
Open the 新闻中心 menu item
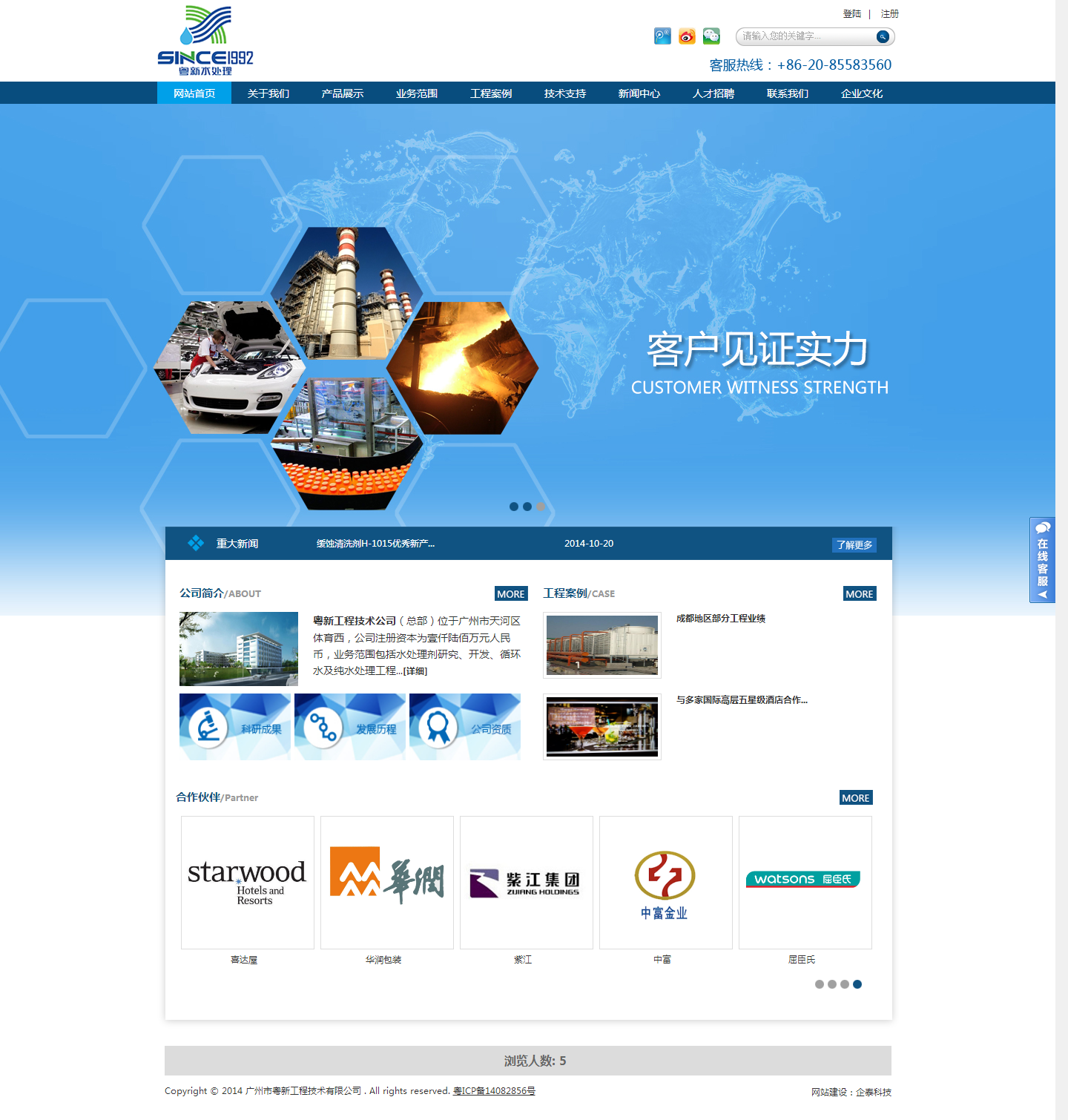(639, 93)
